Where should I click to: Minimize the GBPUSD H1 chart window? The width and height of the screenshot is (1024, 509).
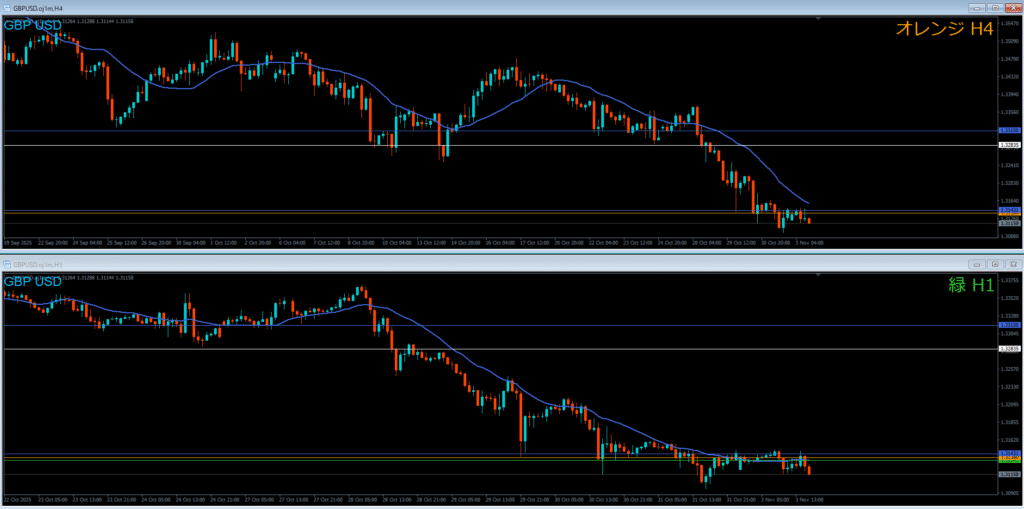click(978, 264)
